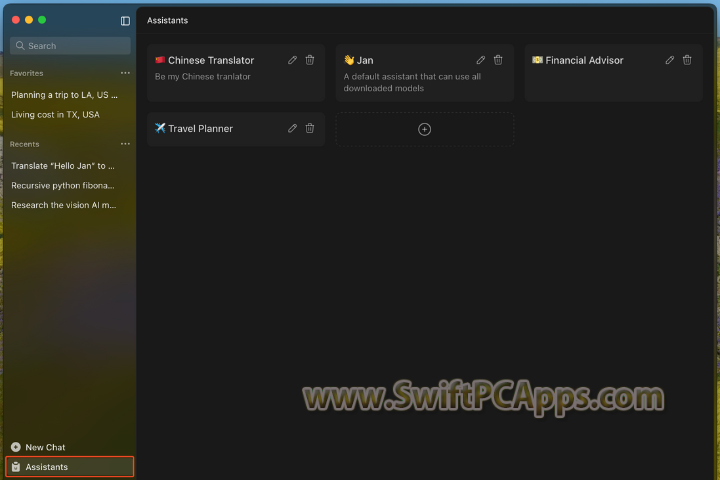Edit the Financial Advisor assistant

670,60
